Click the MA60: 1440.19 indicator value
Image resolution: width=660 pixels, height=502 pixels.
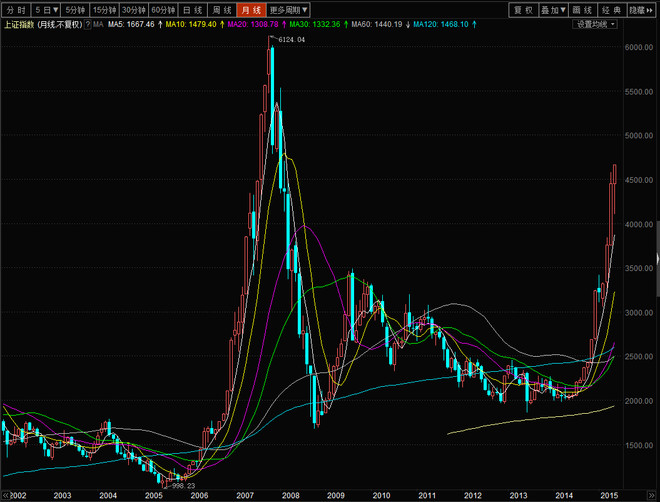pos(377,24)
